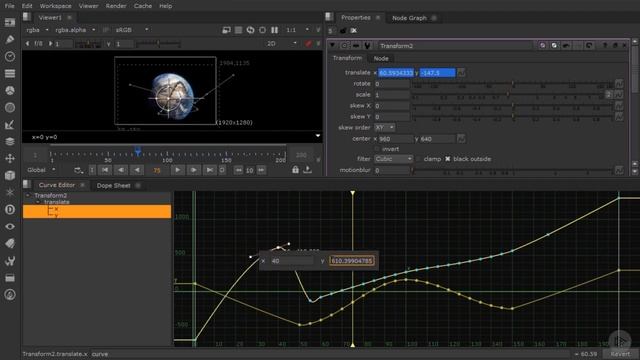640x360 pixels.
Task: Play forward in the viewer
Action: [178, 170]
